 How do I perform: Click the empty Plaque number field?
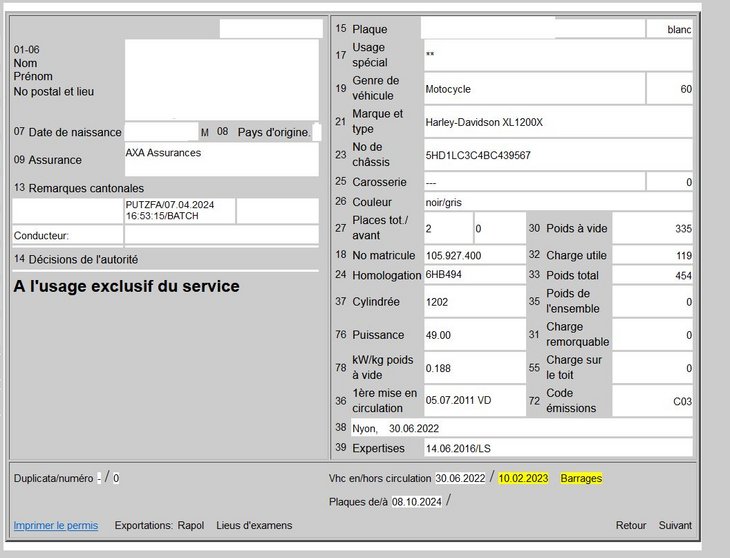(x=532, y=29)
